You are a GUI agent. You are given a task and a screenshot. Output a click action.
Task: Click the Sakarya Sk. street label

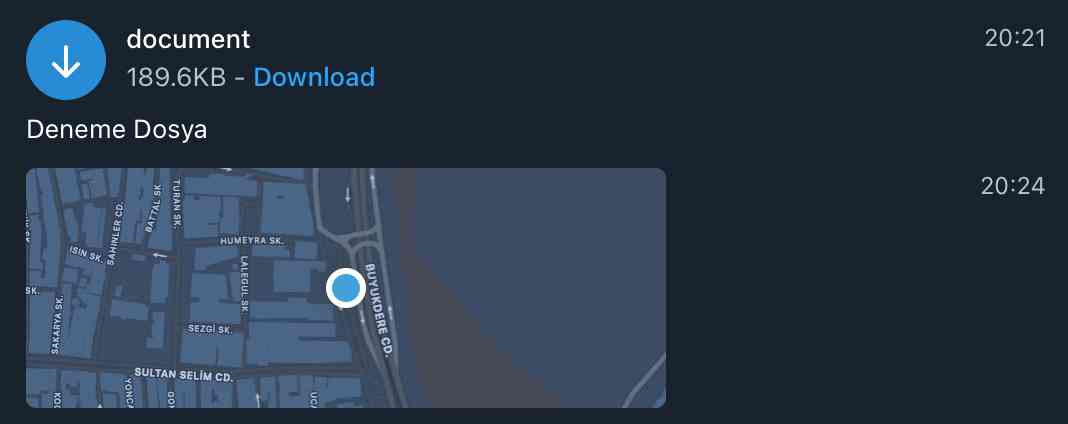pyautogui.click(x=57, y=324)
